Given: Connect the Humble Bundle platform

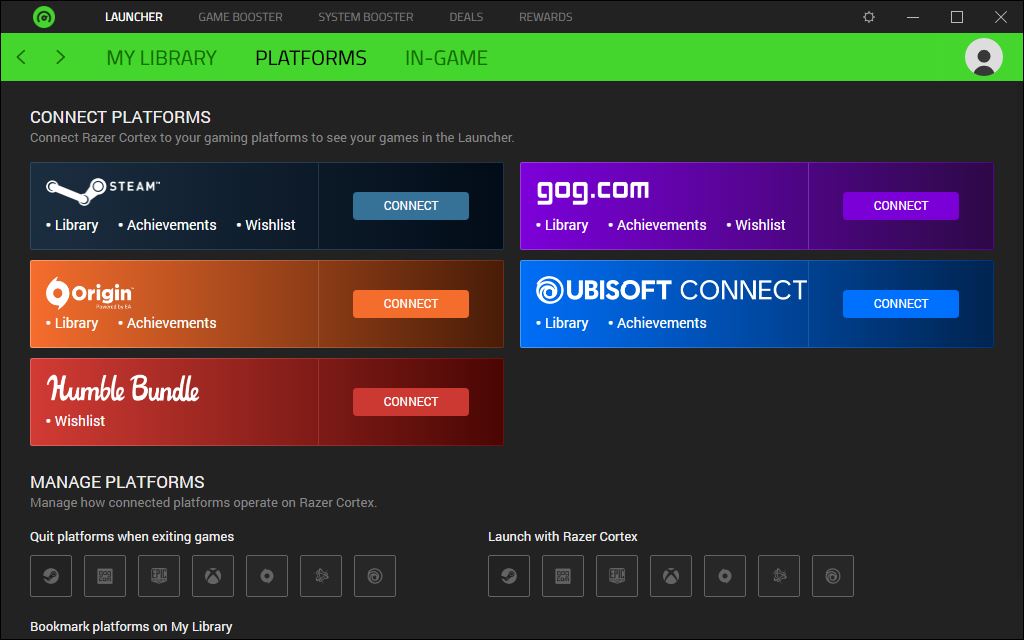Looking at the screenshot, I should click(x=411, y=402).
